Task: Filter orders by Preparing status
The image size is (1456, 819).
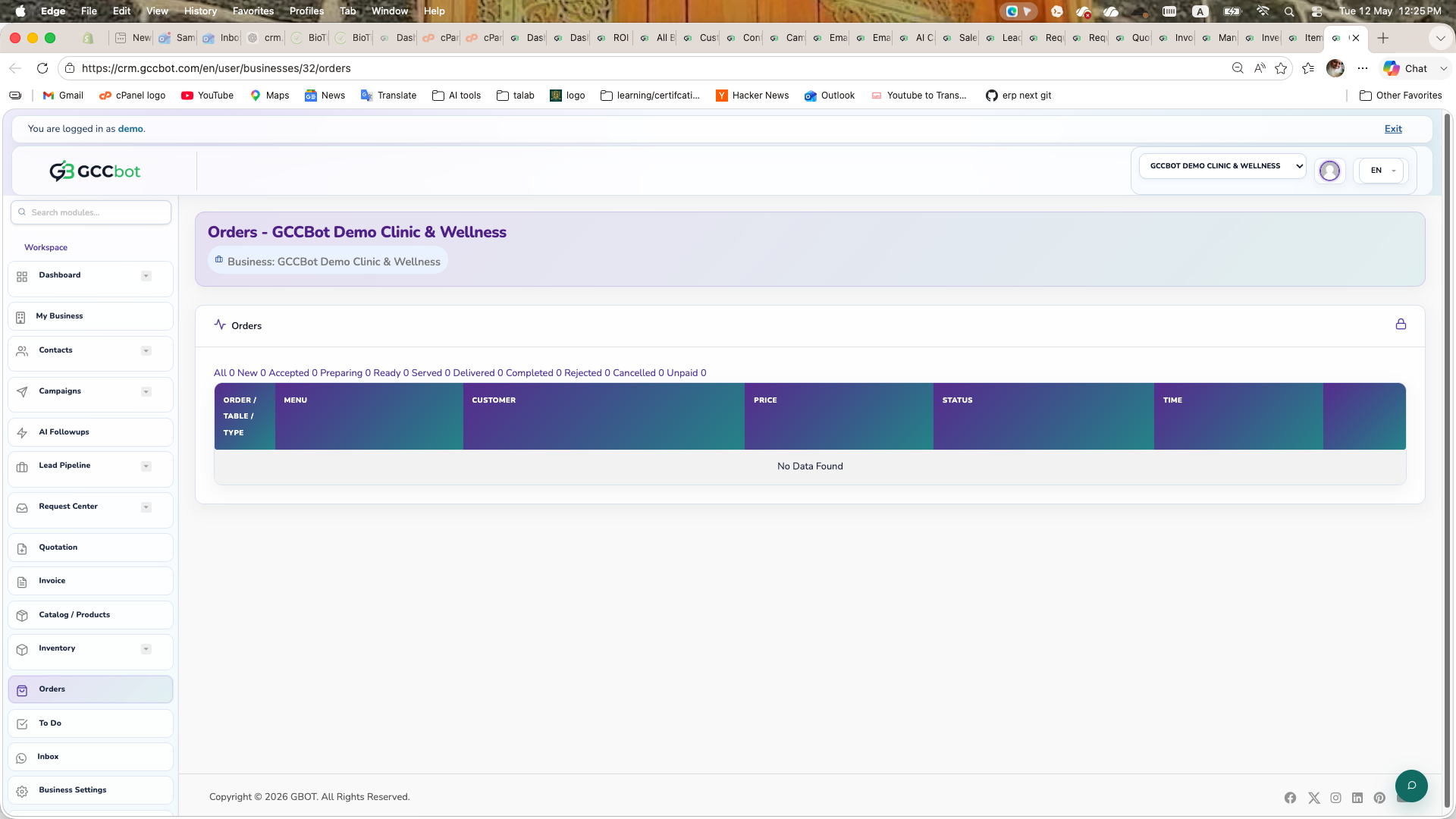Action: [x=345, y=373]
